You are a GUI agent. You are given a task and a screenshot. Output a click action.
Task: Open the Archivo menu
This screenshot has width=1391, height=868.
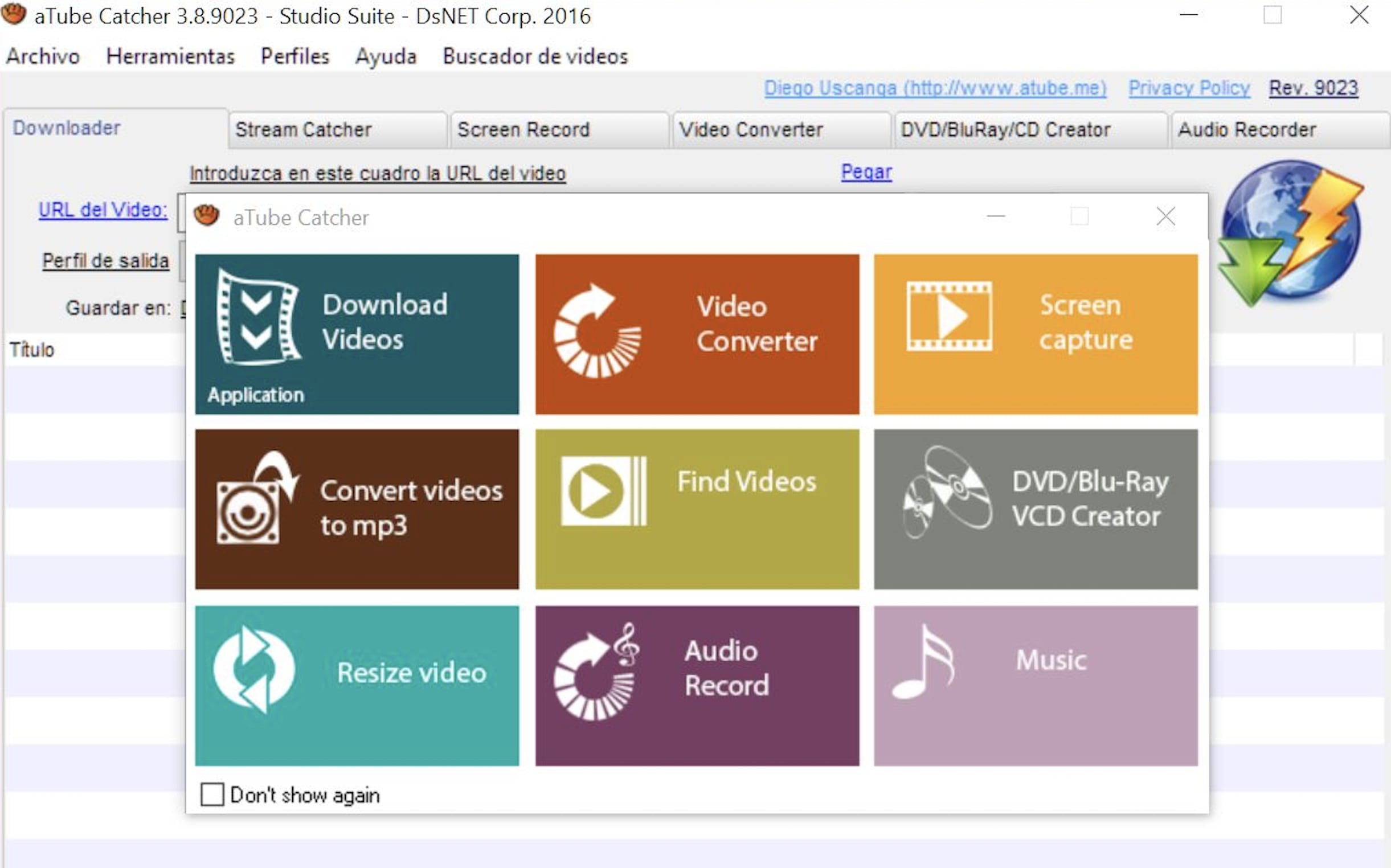43,56
